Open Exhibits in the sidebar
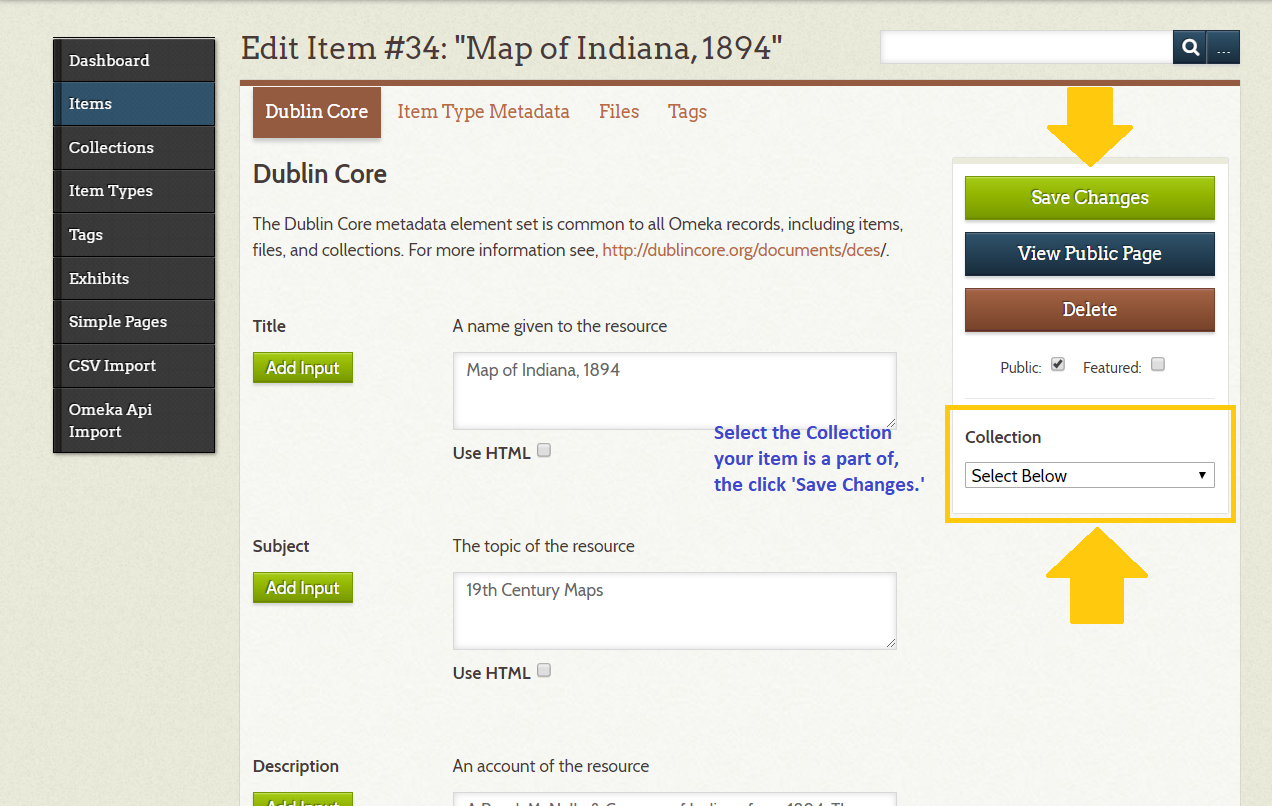The image size is (1272, 806). 134,278
